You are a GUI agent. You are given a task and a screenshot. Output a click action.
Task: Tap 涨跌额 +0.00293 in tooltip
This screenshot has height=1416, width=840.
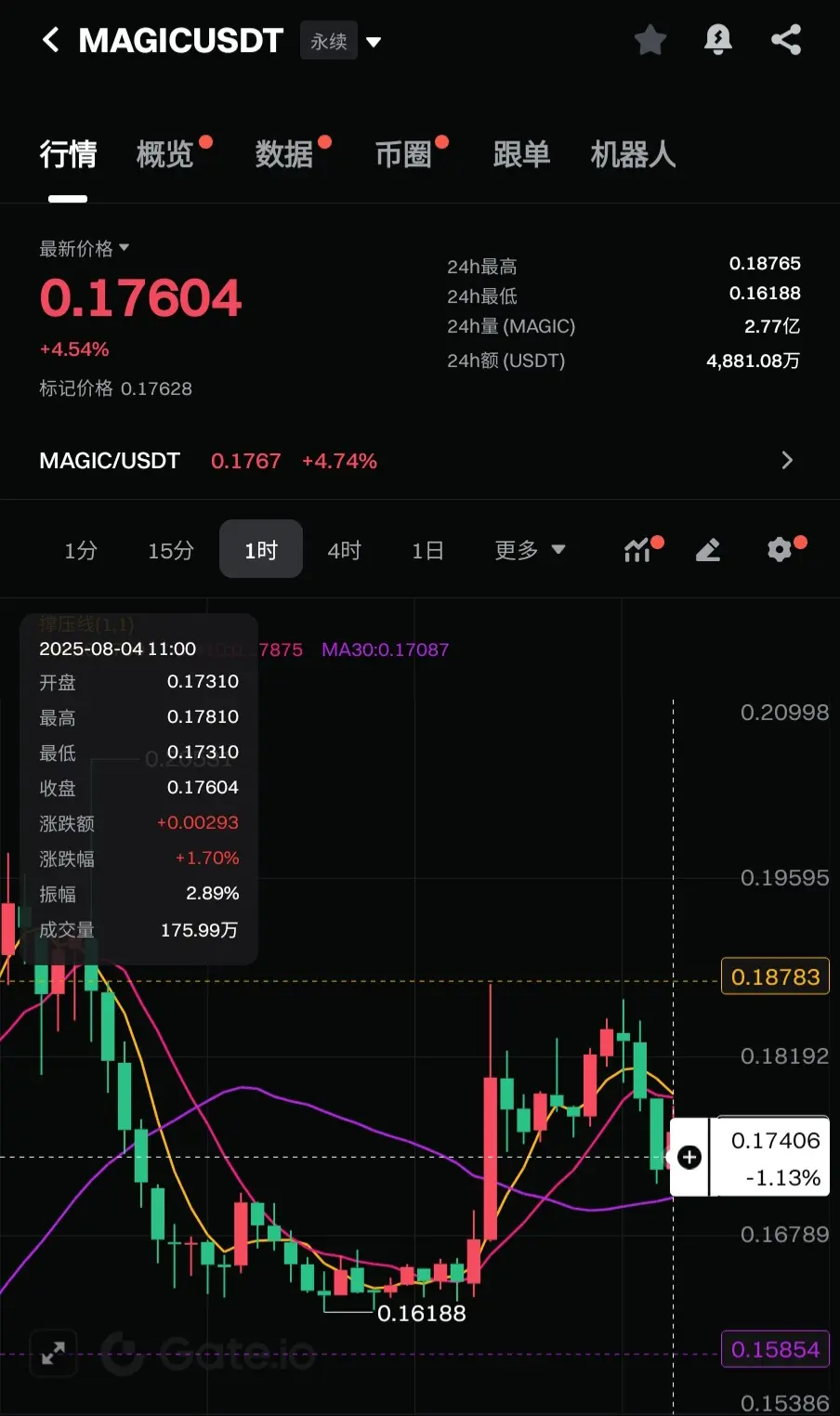pos(198,822)
